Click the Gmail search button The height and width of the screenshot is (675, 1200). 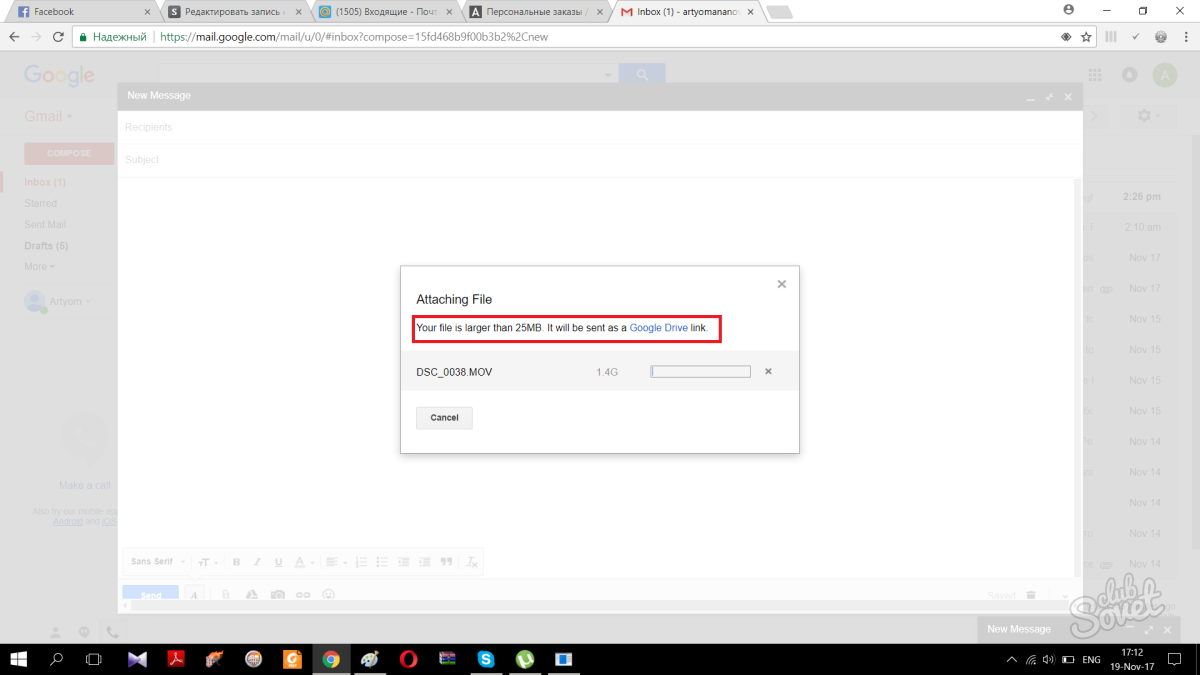(642, 74)
